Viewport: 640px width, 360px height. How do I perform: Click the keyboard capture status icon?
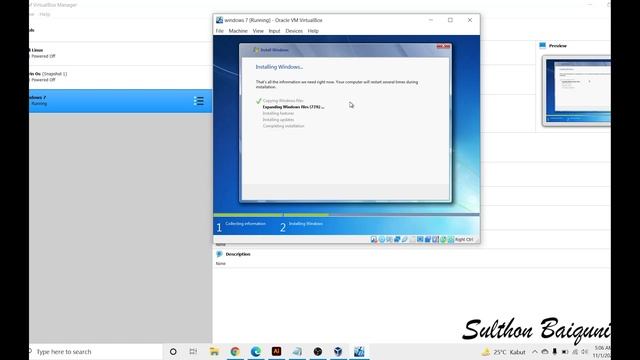point(451,240)
